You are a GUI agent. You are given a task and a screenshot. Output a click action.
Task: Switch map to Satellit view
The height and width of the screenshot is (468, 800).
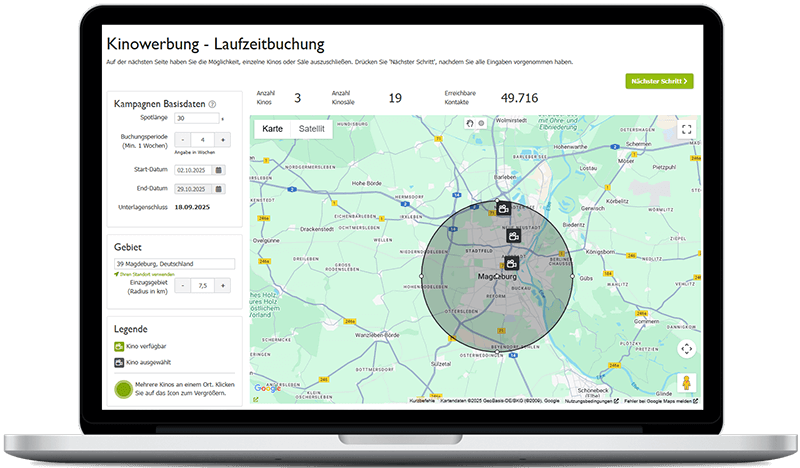click(x=311, y=129)
